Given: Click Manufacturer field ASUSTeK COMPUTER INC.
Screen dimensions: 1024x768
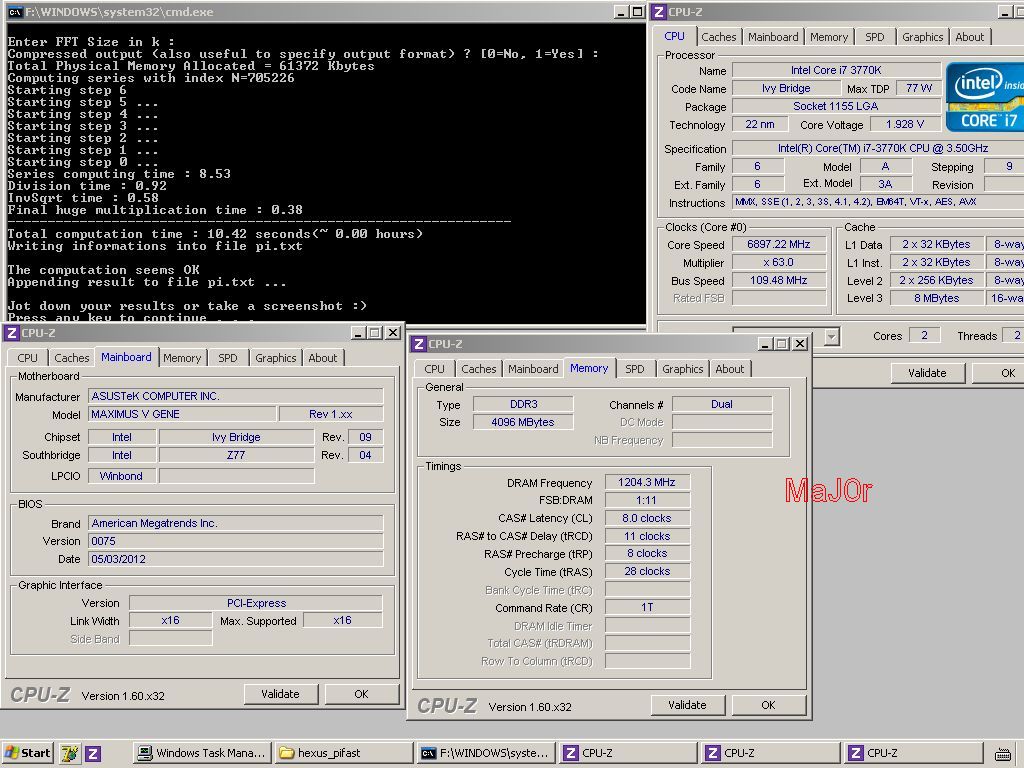Looking at the screenshot, I should click(235, 396).
